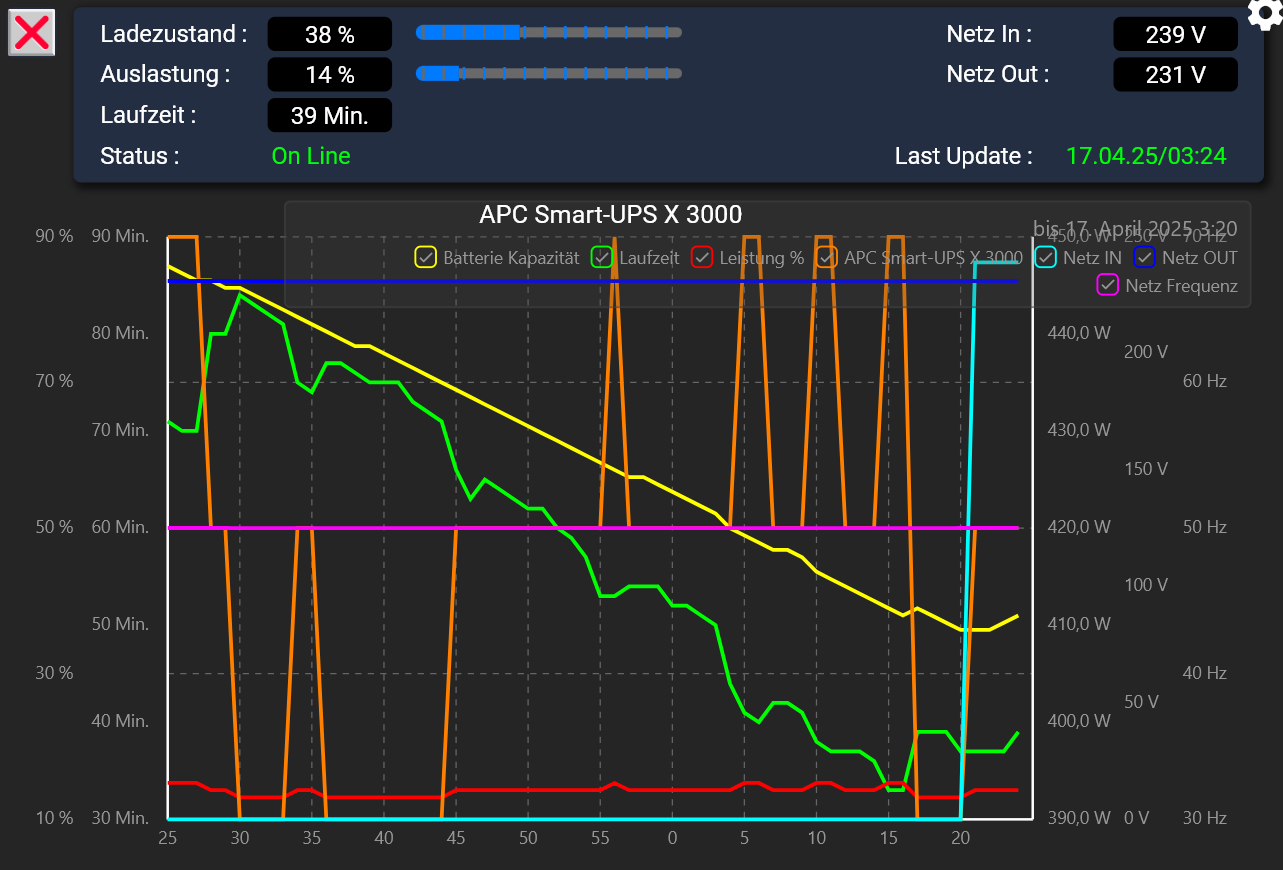Click the Auslastung load bar
The height and width of the screenshot is (870, 1283).
tap(549, 73)
